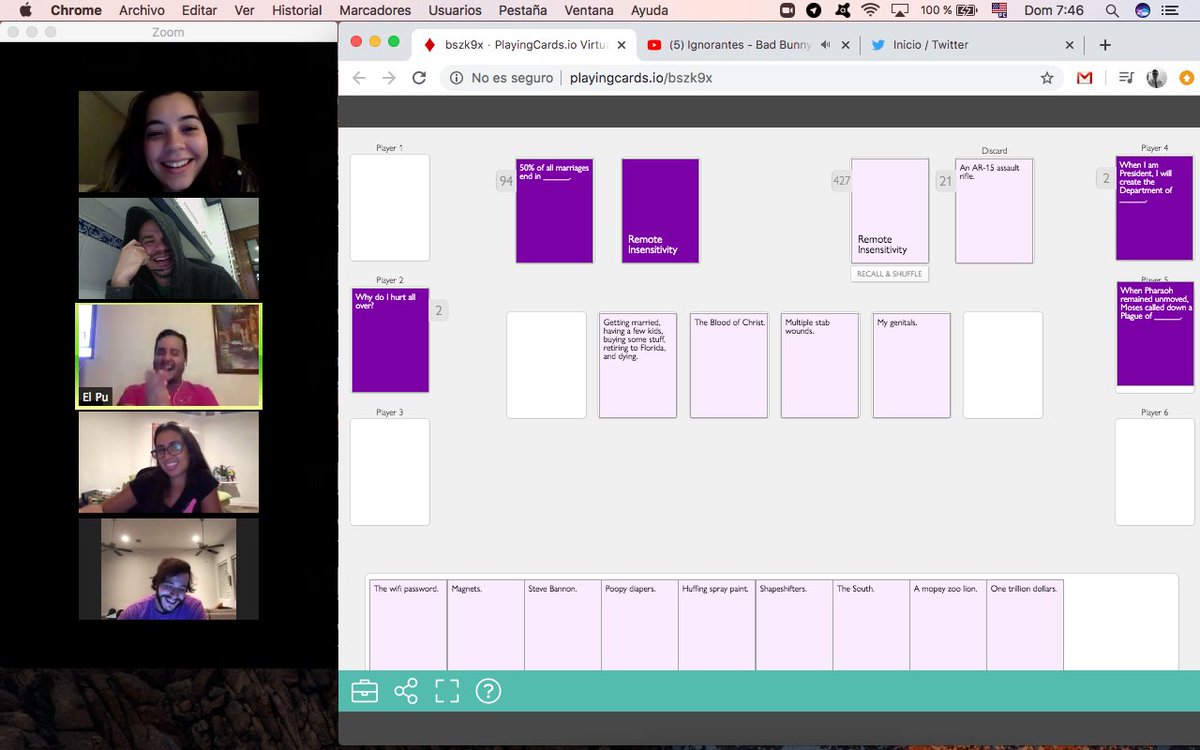Viewport: 1200px width, 750px height.
Task: Select the "Shapeshifters" hand card
Action: [x=794, y=625]
